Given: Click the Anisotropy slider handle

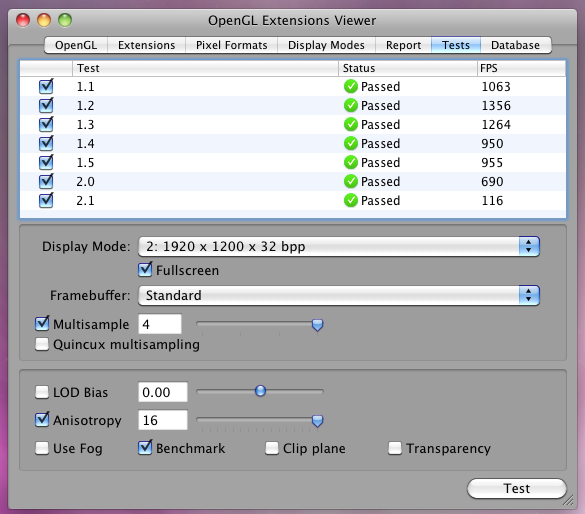Looking at the screenshot, I should point(317,421).
